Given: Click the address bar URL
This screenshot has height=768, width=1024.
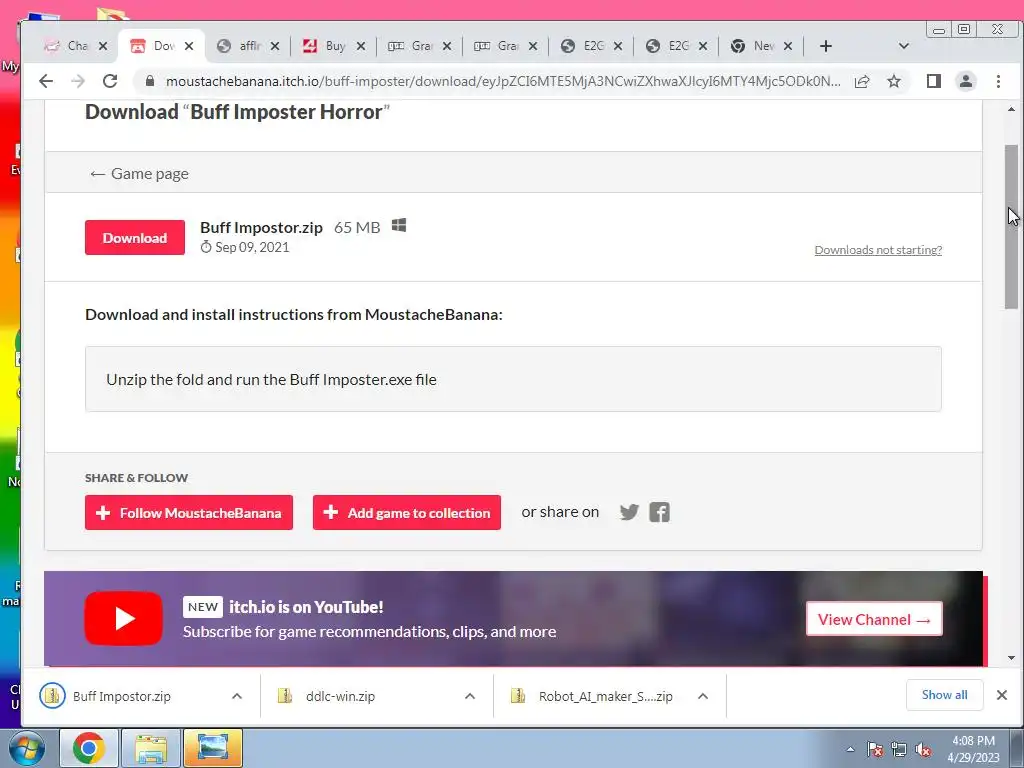Looking at the screenshot, I should point(503,81).
